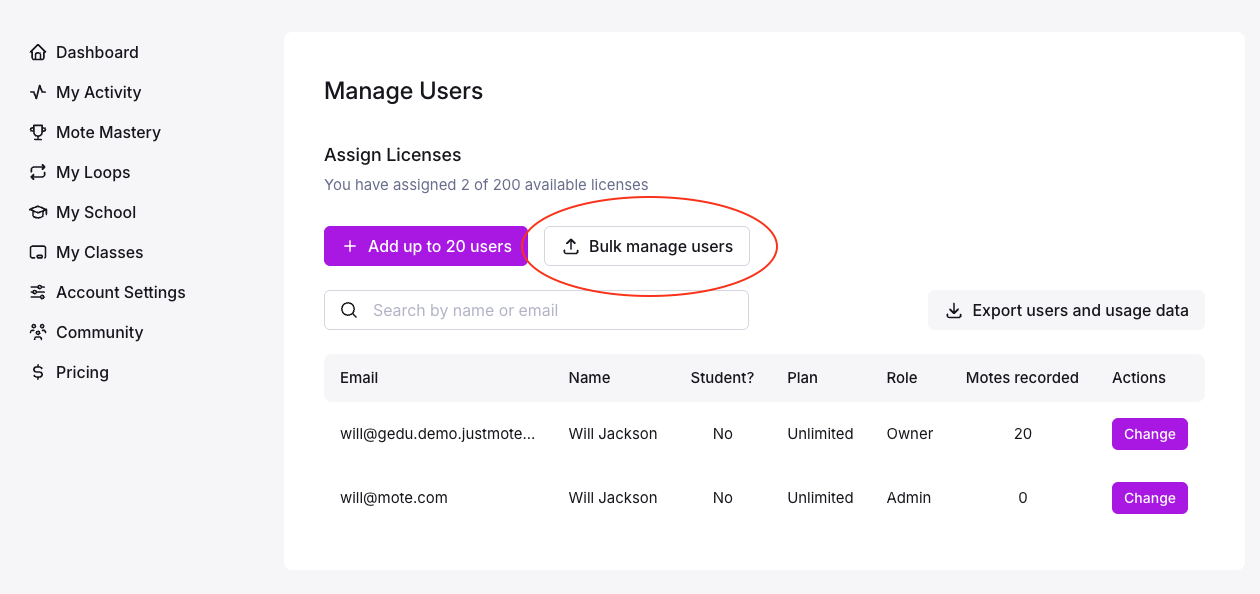Click the plus icon on Add users button

(x=350, y=246)
